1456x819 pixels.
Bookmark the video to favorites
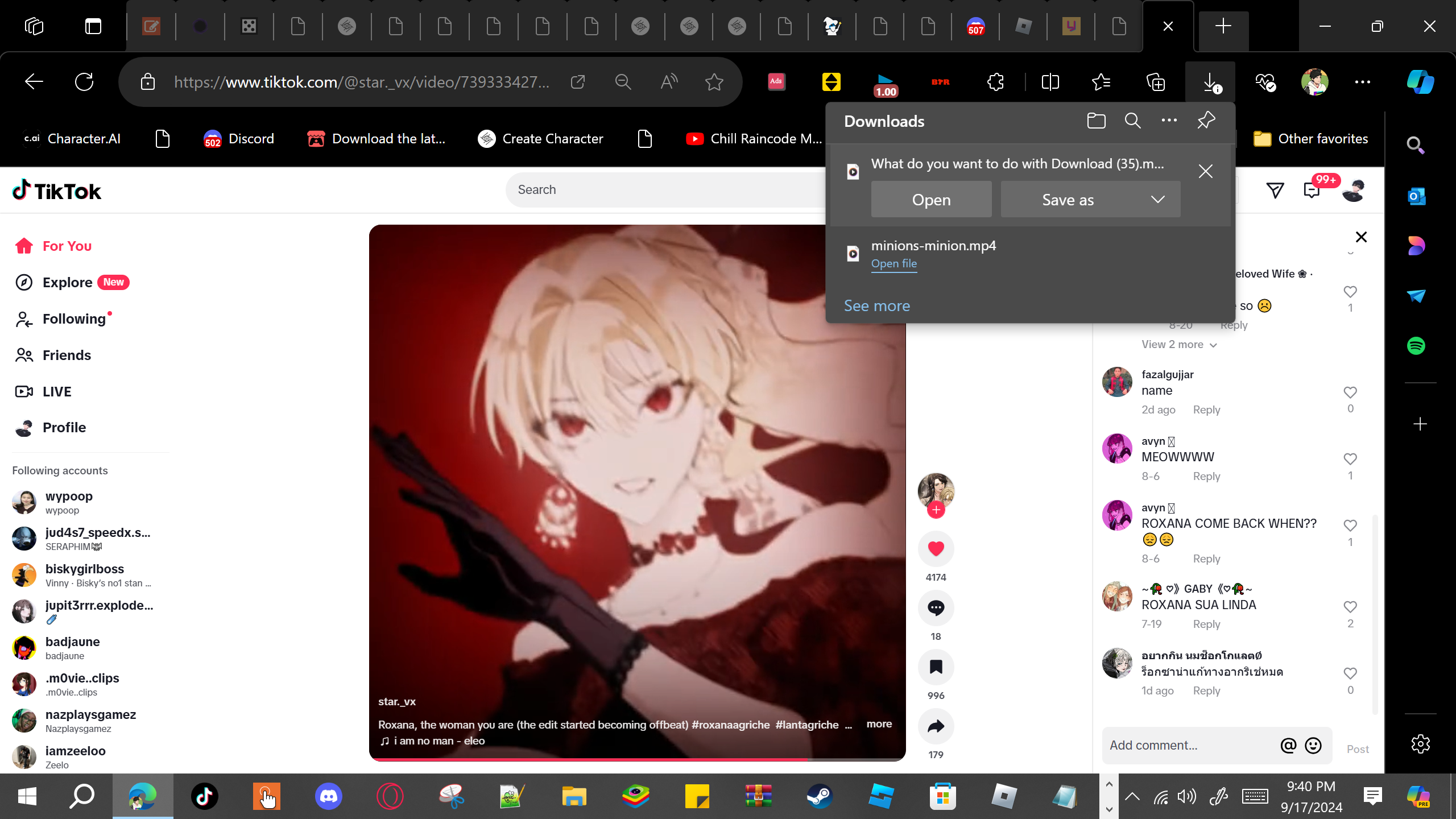coord(936,667)
